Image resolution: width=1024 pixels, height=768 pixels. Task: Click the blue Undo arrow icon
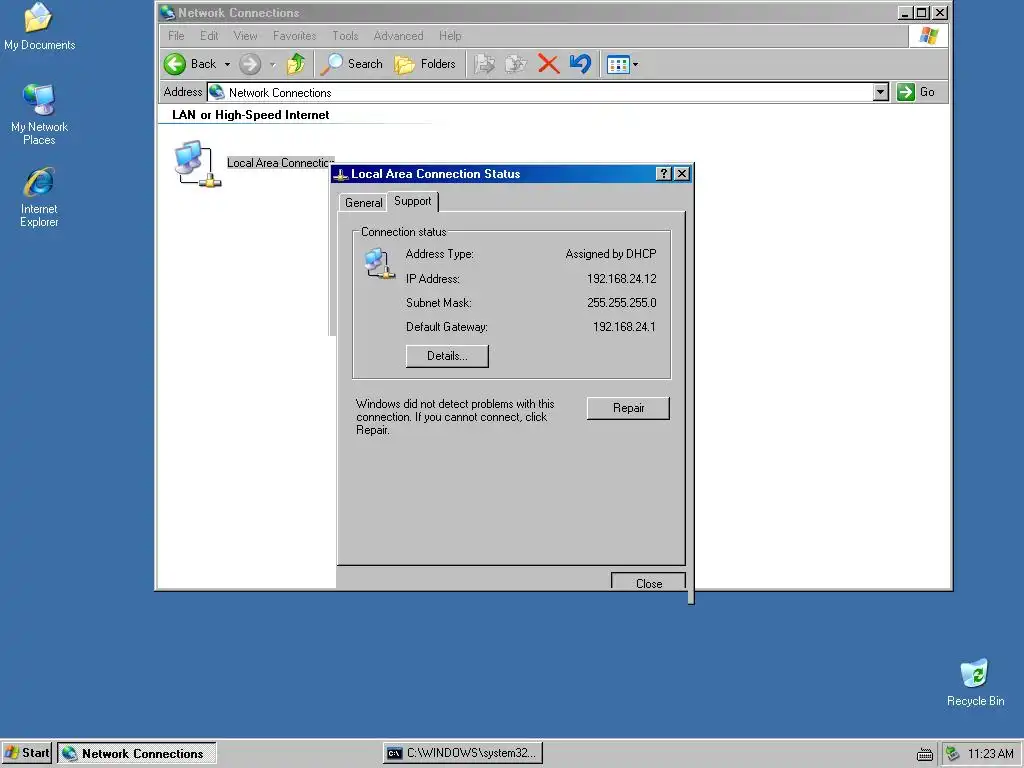tap(581, 64)
